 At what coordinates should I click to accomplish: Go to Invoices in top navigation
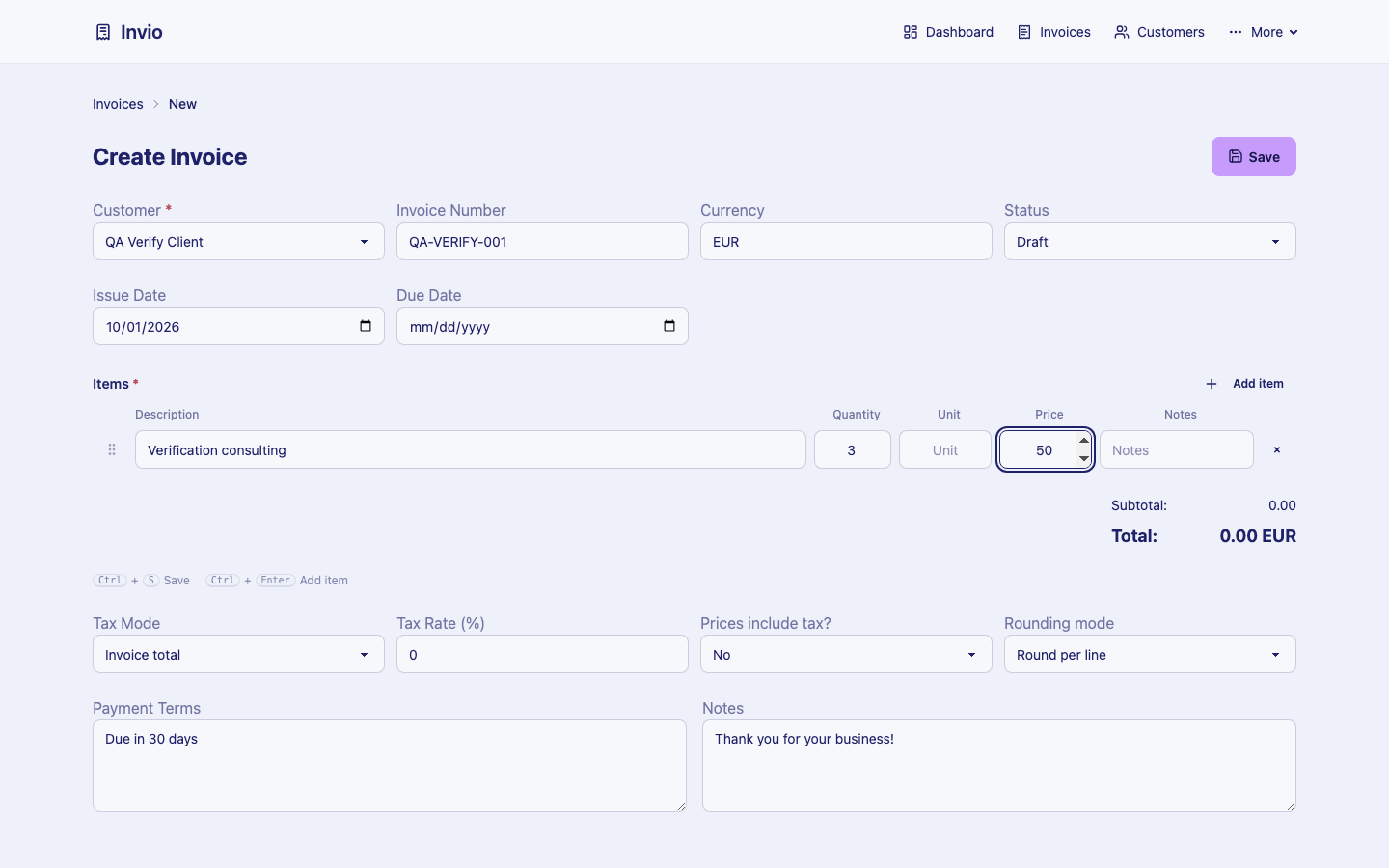[x=1054, y=32]
